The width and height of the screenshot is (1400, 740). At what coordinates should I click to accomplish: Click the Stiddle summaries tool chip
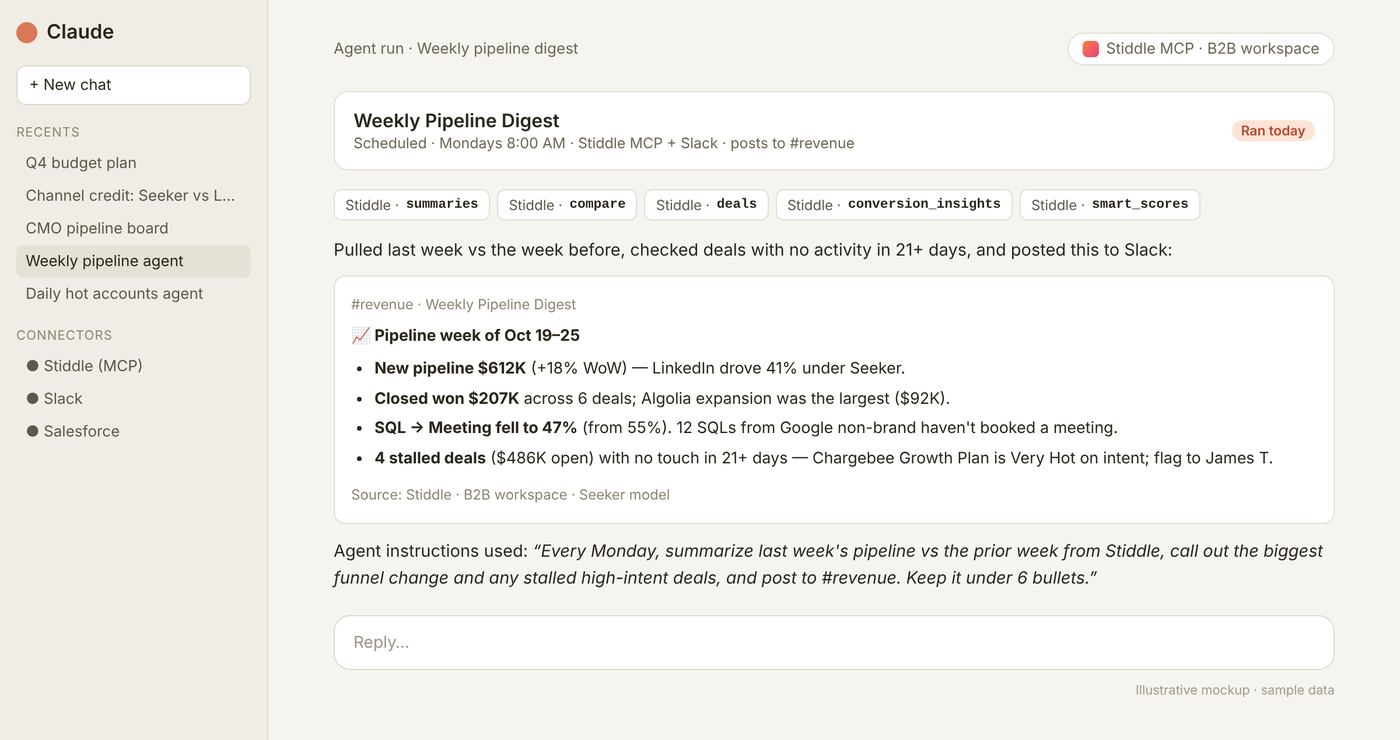tap(412, 204)
